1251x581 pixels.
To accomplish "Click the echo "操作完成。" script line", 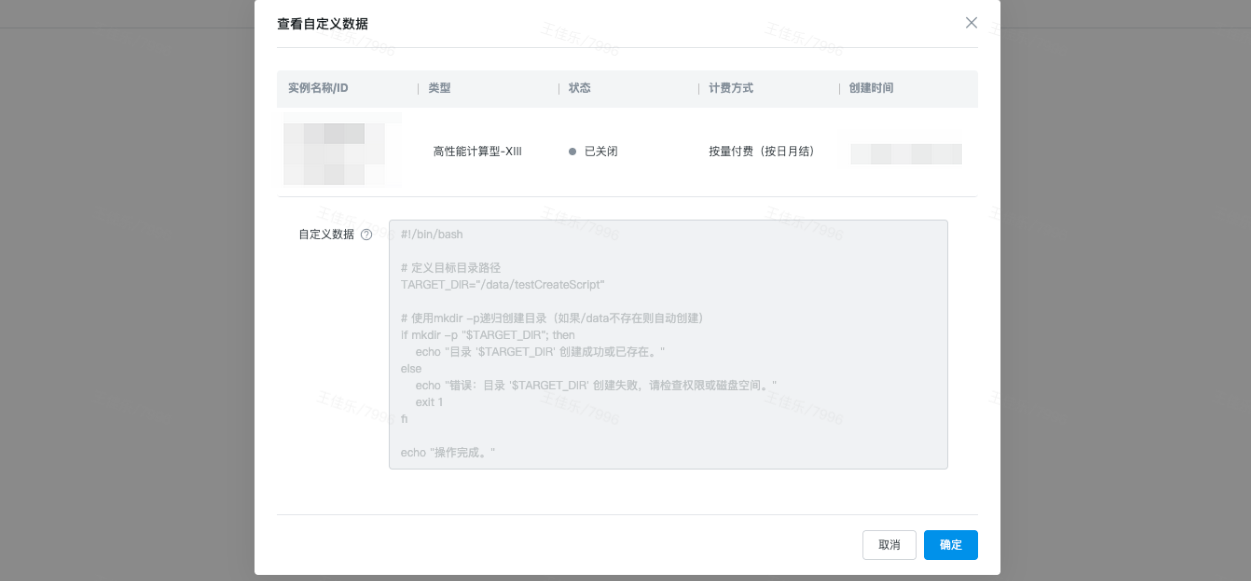I will click(x=448, y=453).
